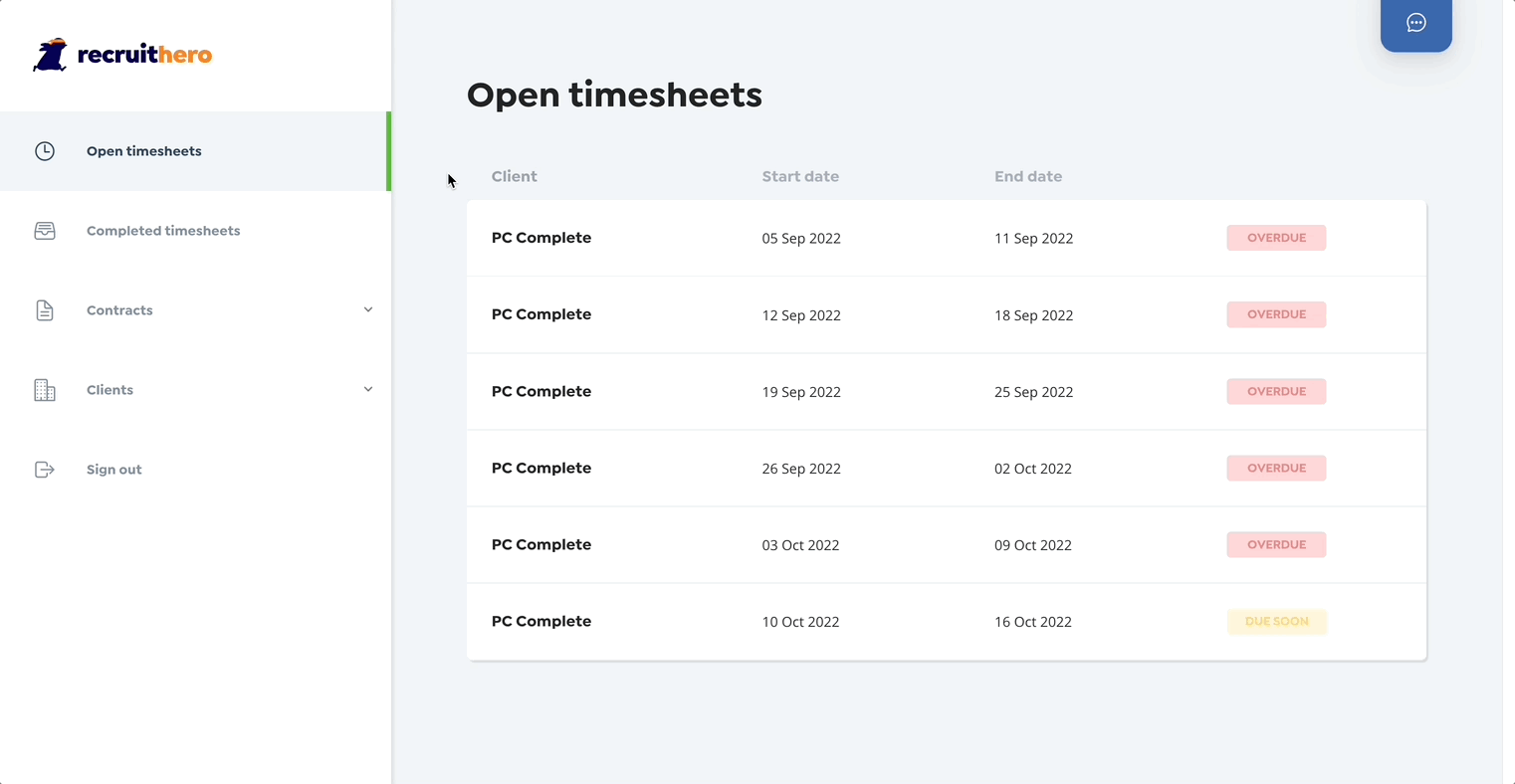Click the End date column header
Screen dimensions: 1515x784
click(1027, 176)
